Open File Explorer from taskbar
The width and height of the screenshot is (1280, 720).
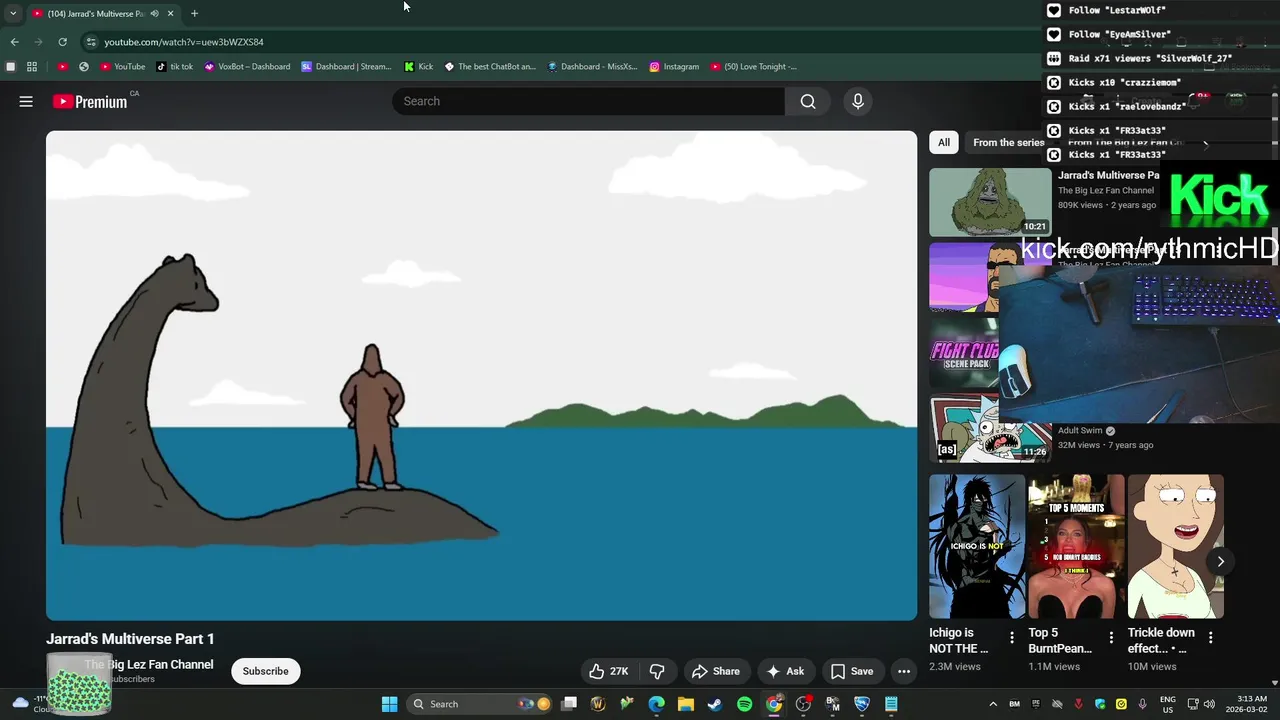click(686, 704)
